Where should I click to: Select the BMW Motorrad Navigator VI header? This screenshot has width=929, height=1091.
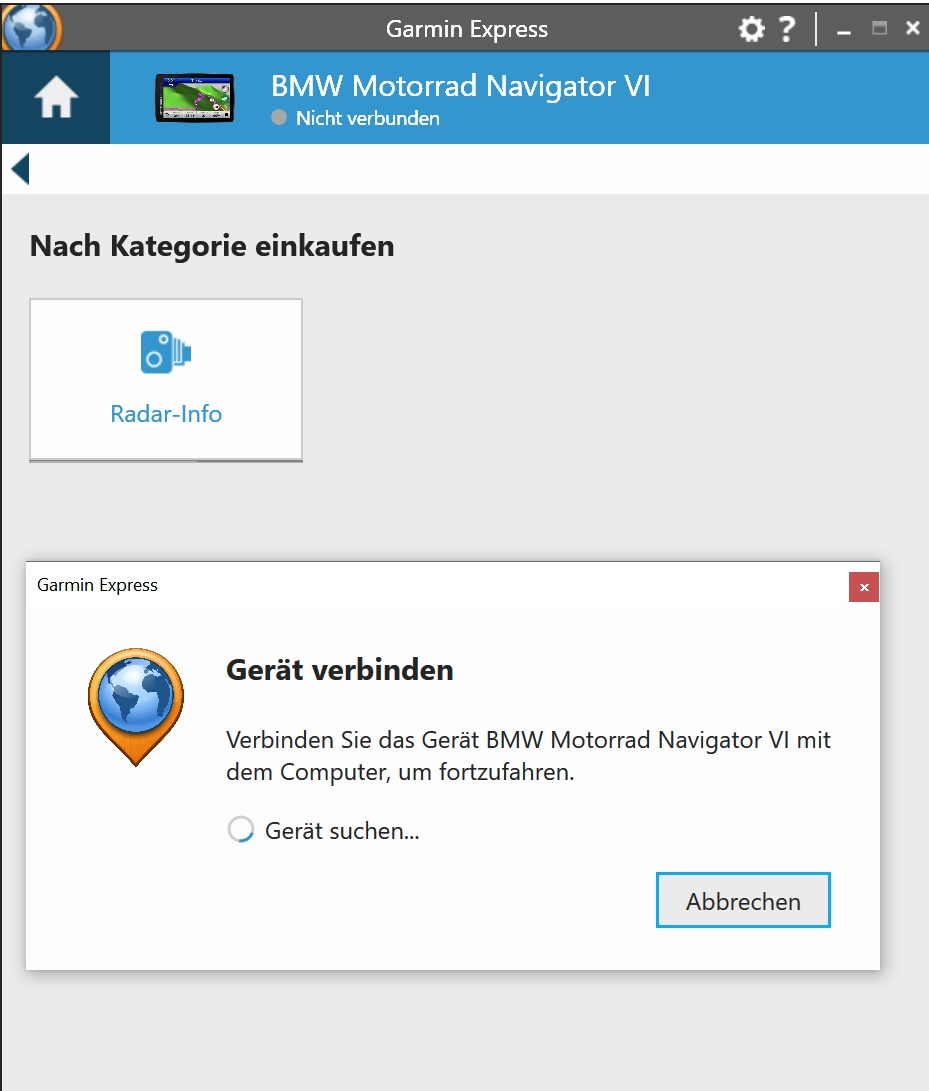[x=461, y=86]
